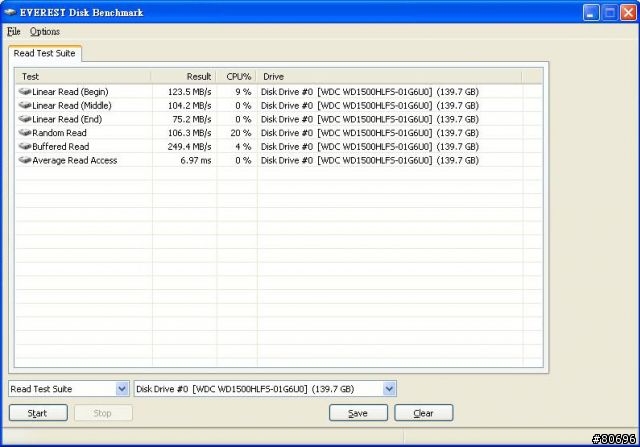Viewport: 640px width, 447px height.
Task: Sort by the Result column header
Action: pos(184,76)
